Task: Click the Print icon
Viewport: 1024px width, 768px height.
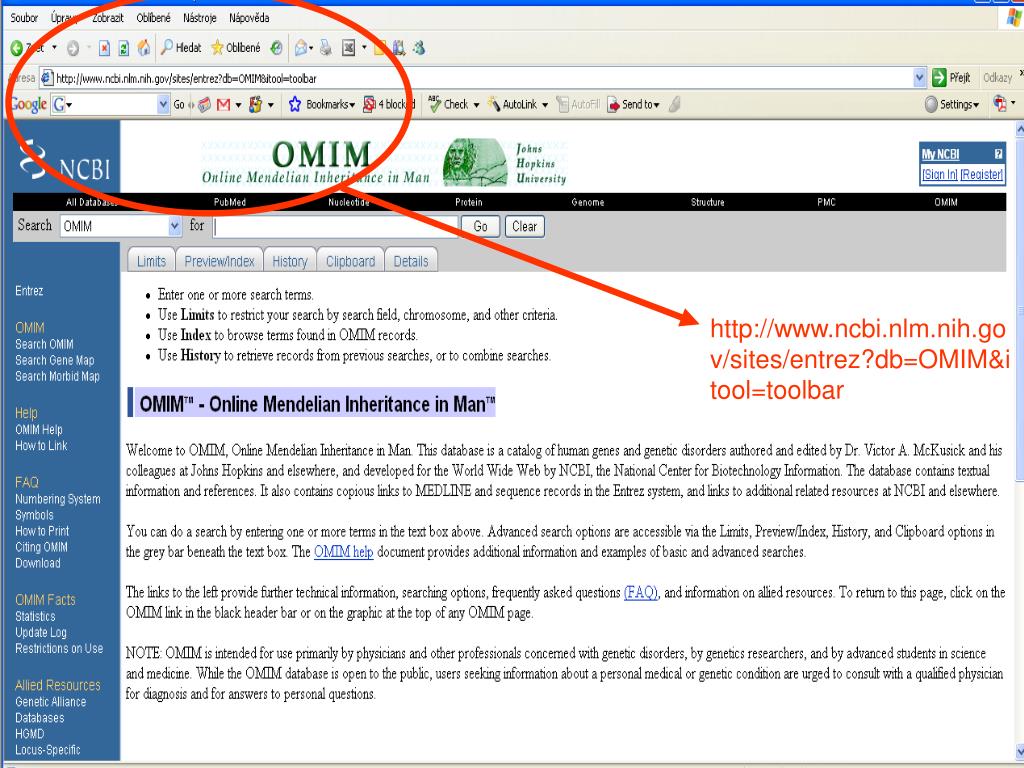Action: [325, 48]
